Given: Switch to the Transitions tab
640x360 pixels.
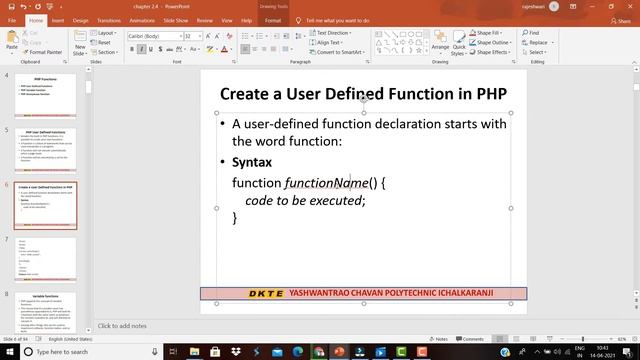Looking at the screenshot, I should [109, 20].
